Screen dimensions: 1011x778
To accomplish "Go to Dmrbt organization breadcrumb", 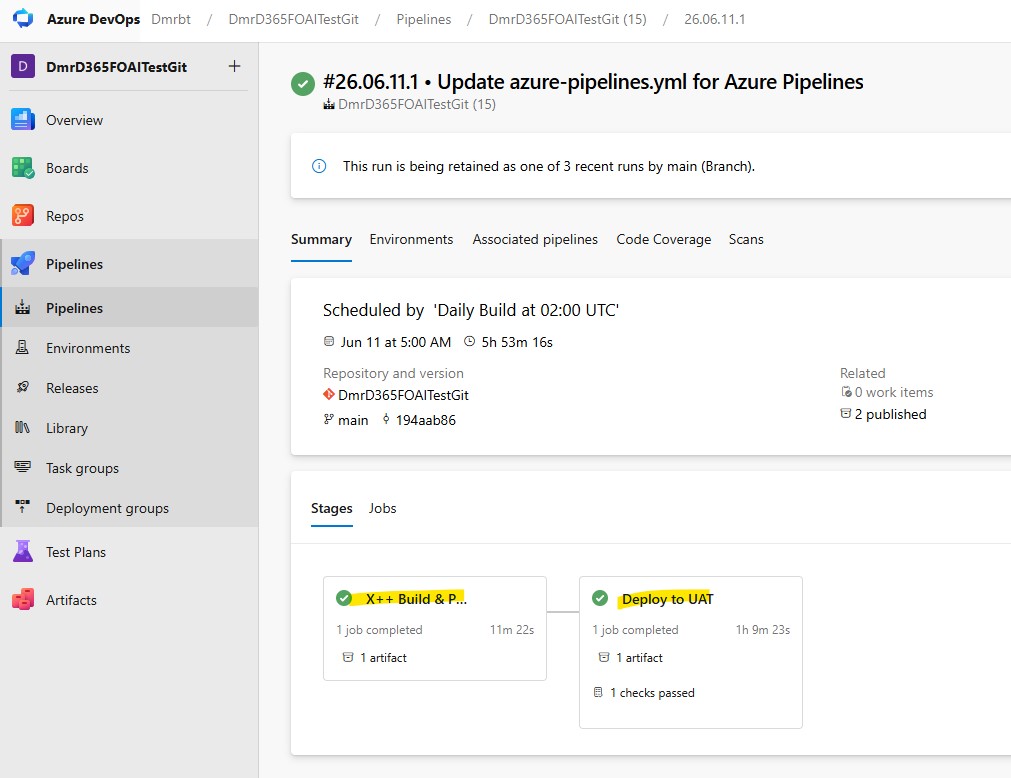I will 171,19.
